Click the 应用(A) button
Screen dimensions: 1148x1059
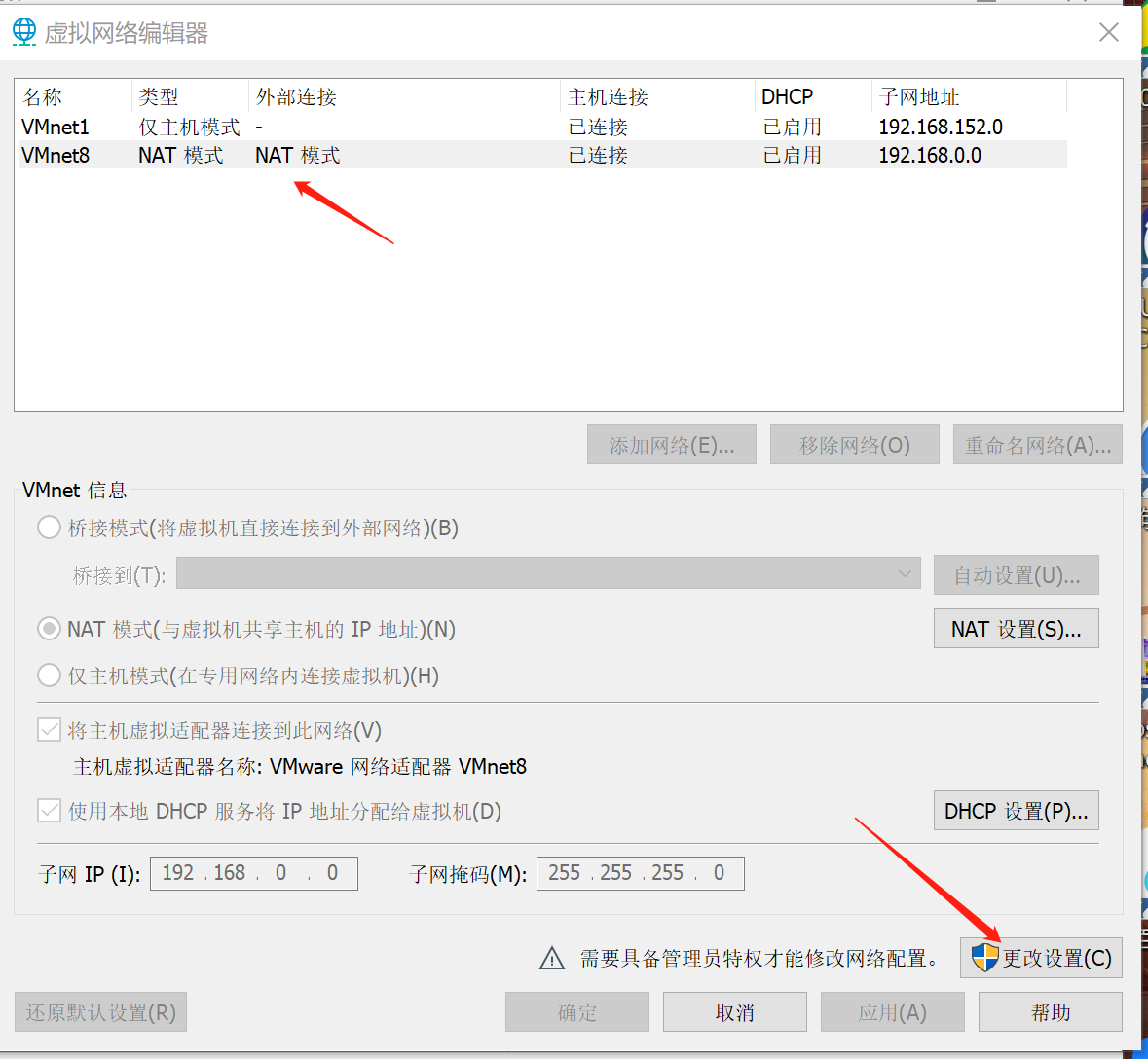pyautogui.click(x=893, y=1012)
